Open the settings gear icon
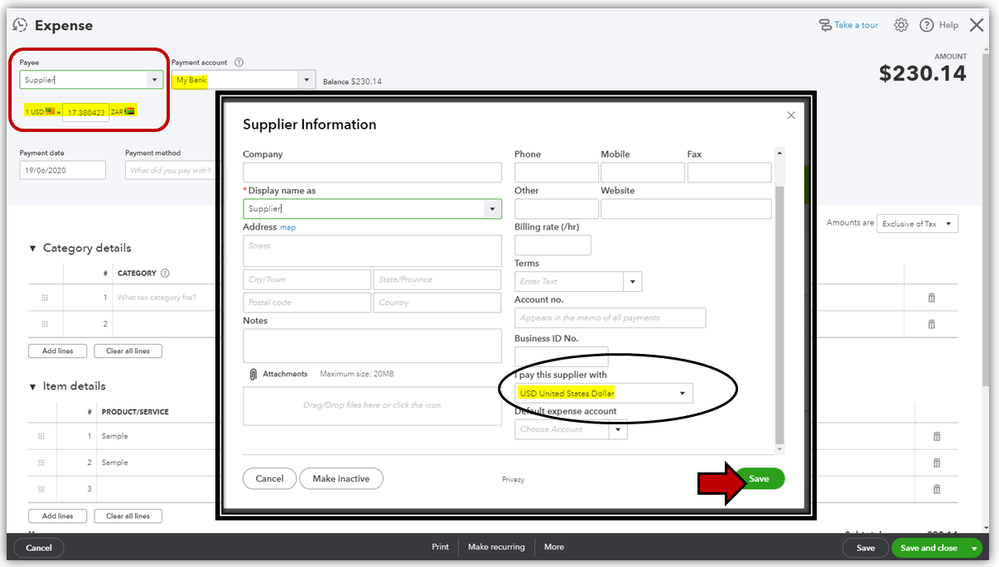This screenshot has width=999, height=567. coord(900,25)
